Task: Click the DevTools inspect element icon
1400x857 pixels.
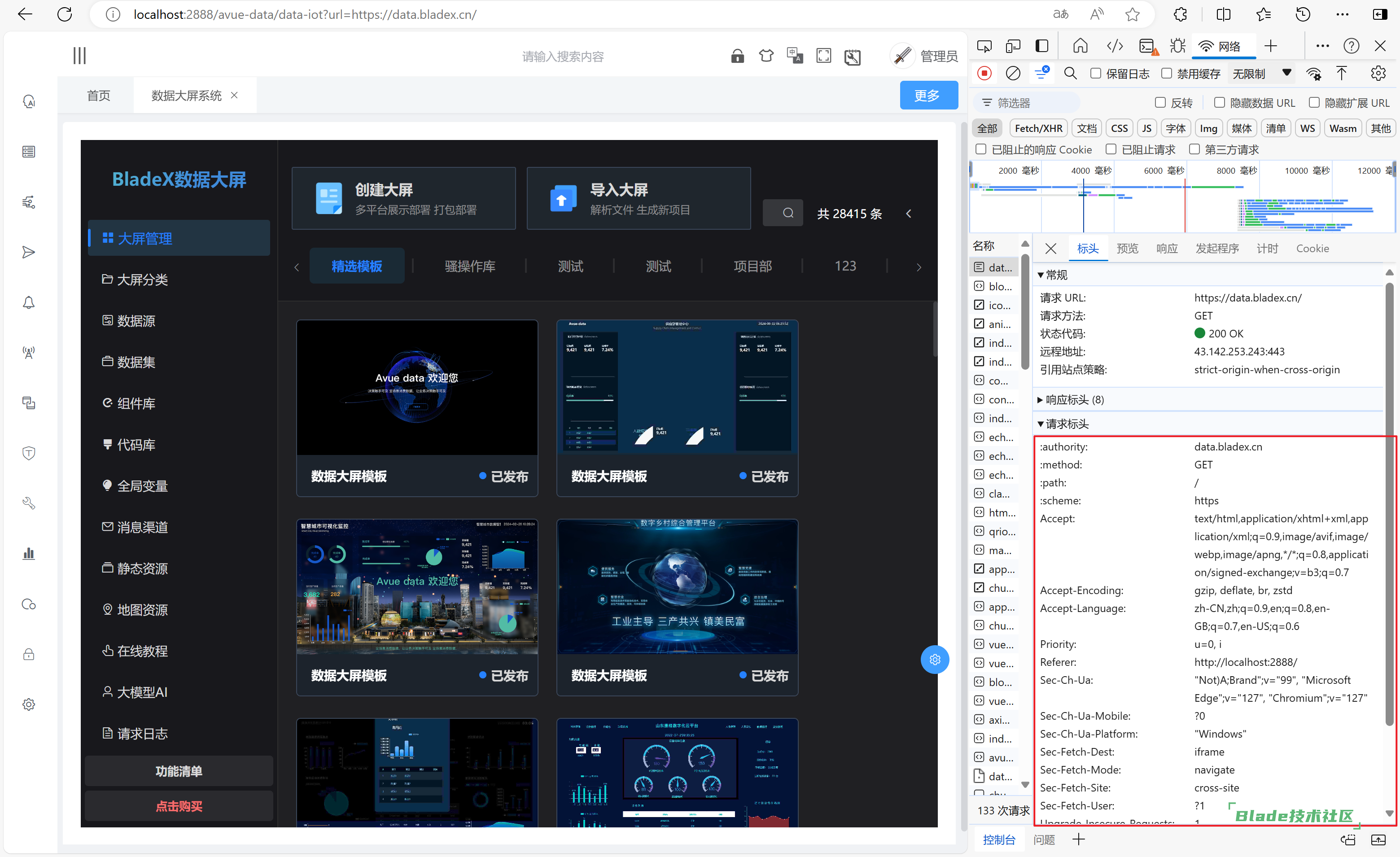Action: 984,46
